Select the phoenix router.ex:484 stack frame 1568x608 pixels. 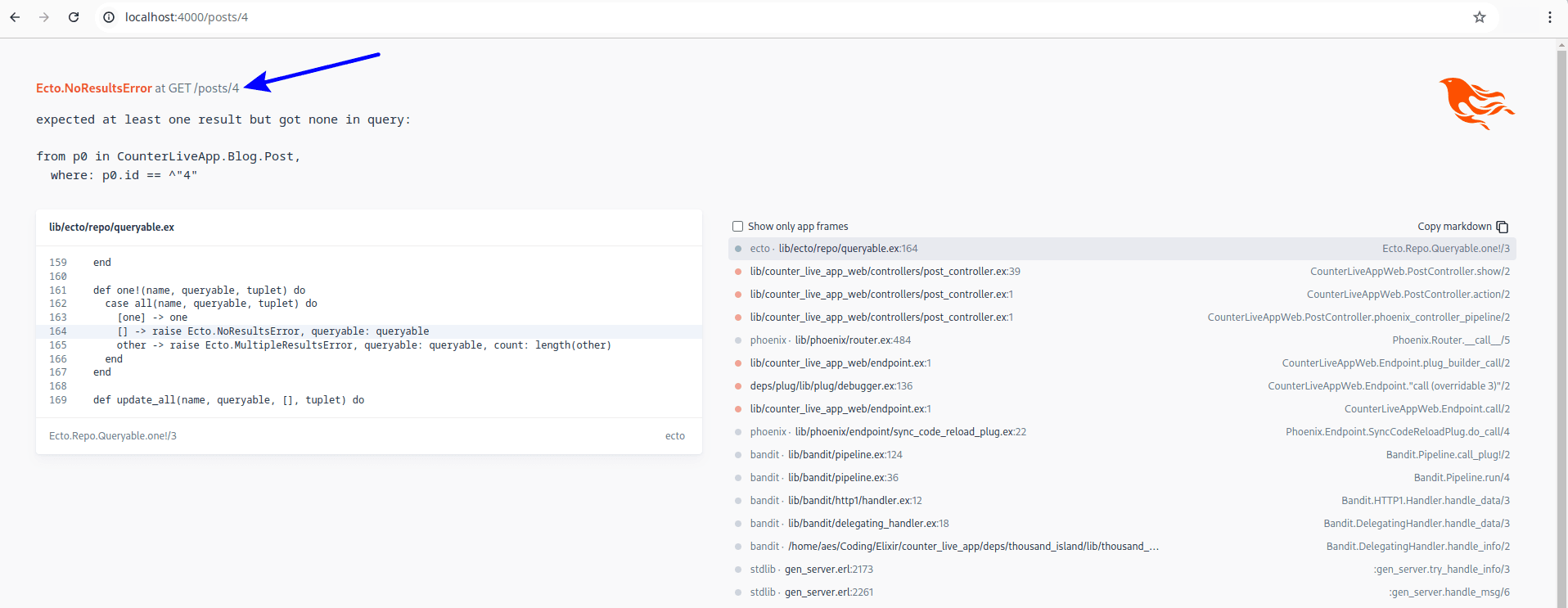[1122, 340]
